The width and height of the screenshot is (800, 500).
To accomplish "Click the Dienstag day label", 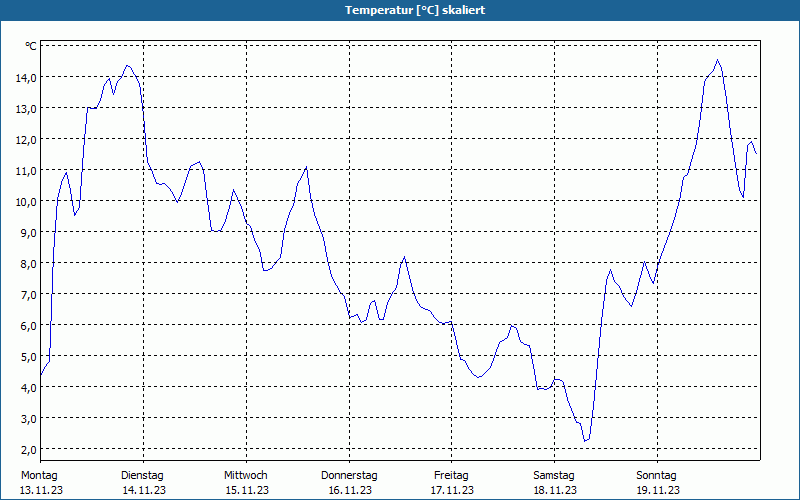I will pyautogui.click(x=142, y=476).
